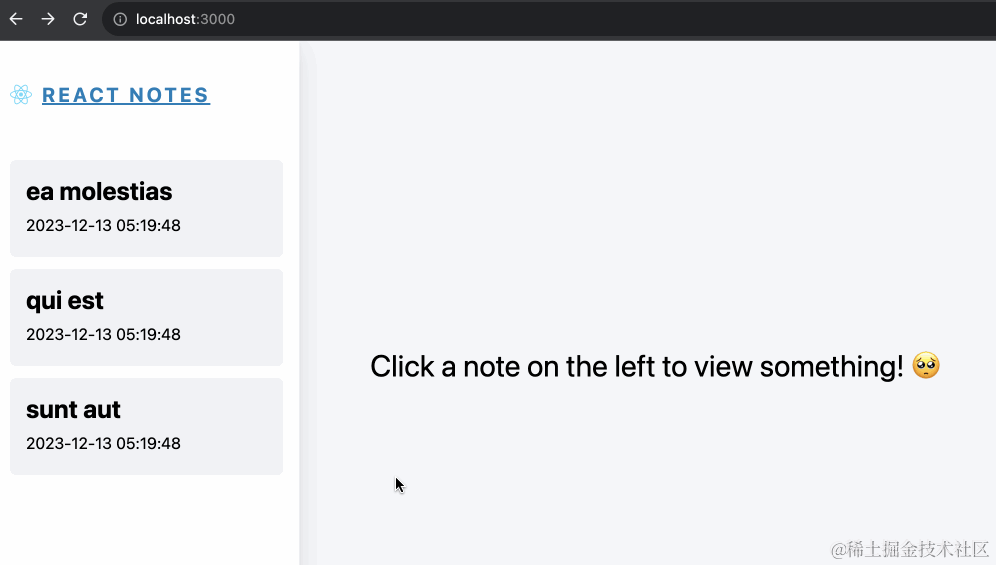
Task: Click the pleading face emoji
Action: click(926, 366)
